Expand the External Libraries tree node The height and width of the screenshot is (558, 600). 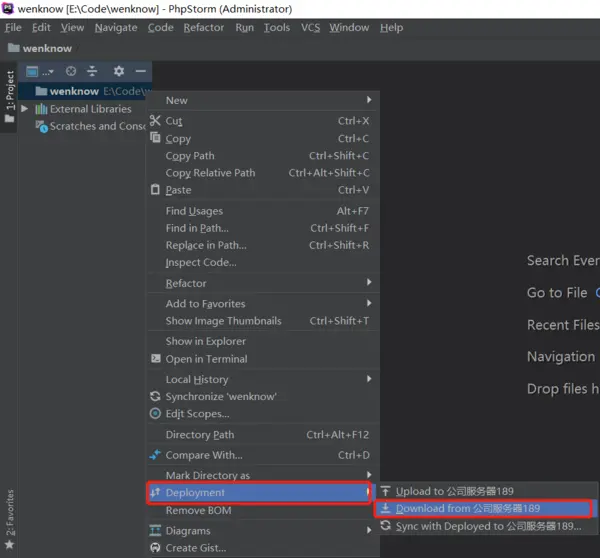pos(24,109)
